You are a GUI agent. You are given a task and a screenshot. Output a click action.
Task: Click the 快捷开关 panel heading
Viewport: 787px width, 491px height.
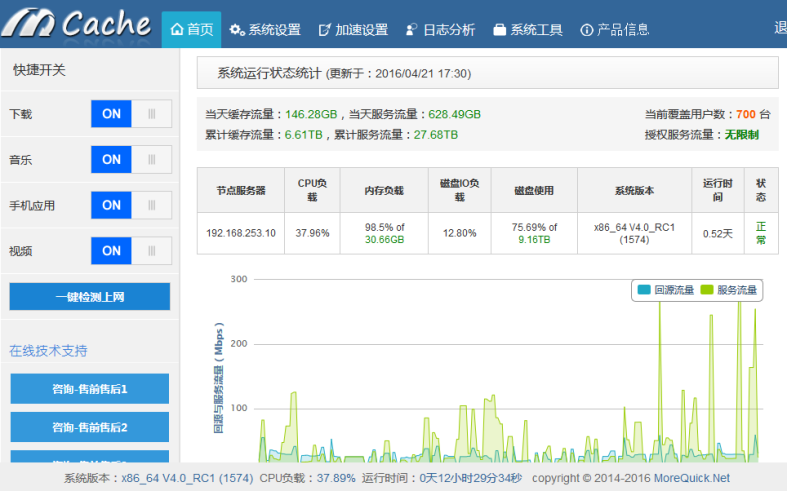click(x=39, y=70)
